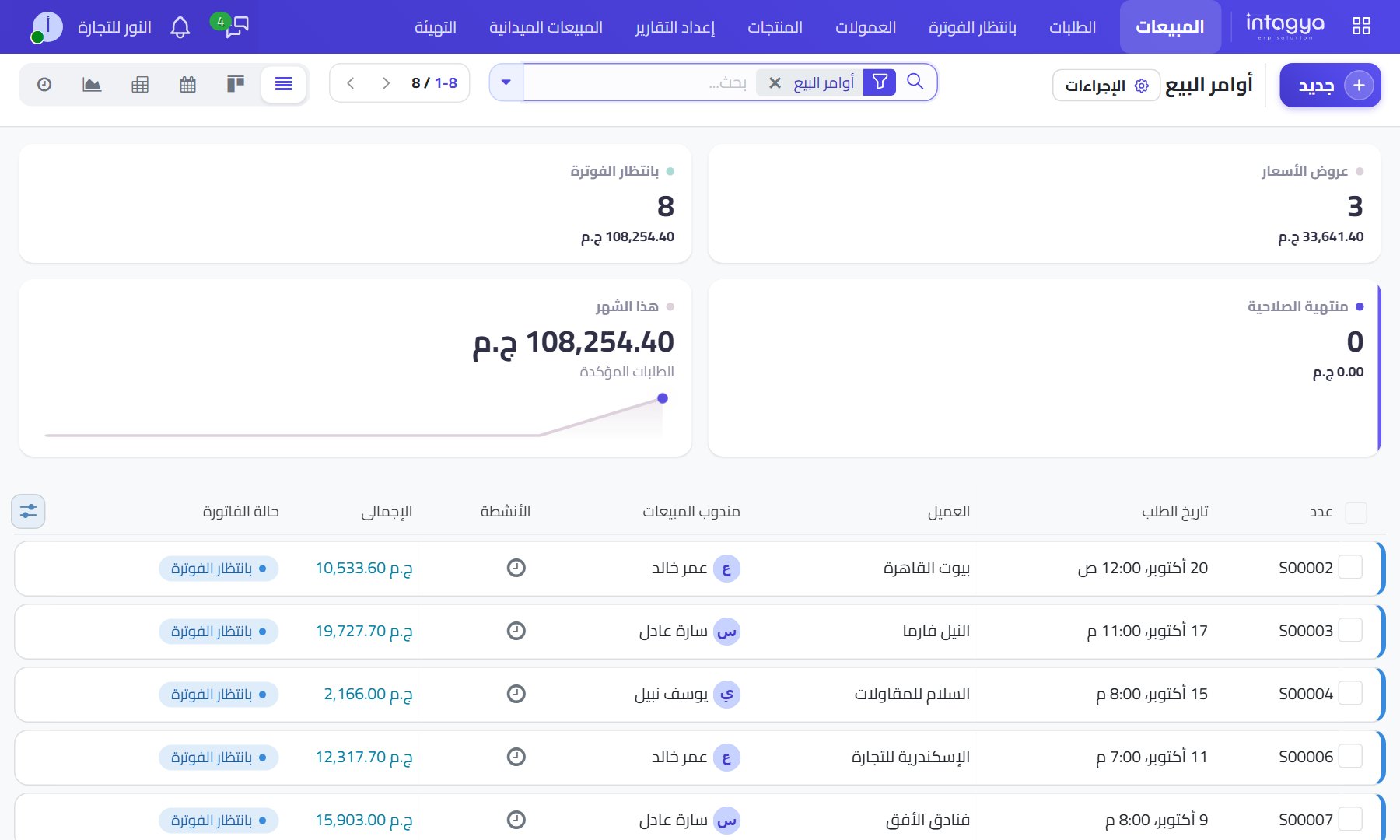Open the user avatar menu
This screenshot has height=840, width=1400.
coord(47,27)
